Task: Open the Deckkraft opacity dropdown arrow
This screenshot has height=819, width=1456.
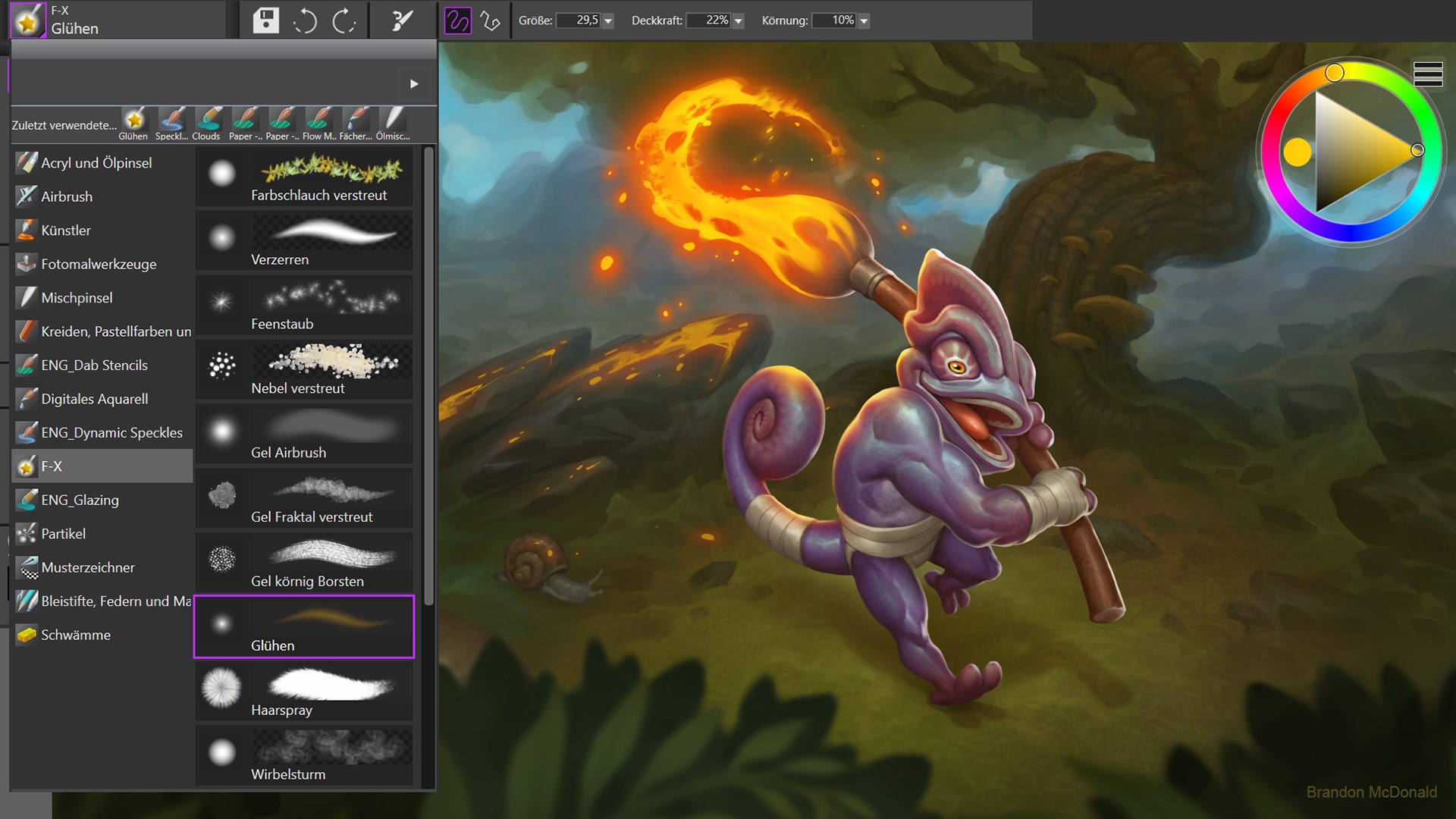Action: (x=739, y=21)
